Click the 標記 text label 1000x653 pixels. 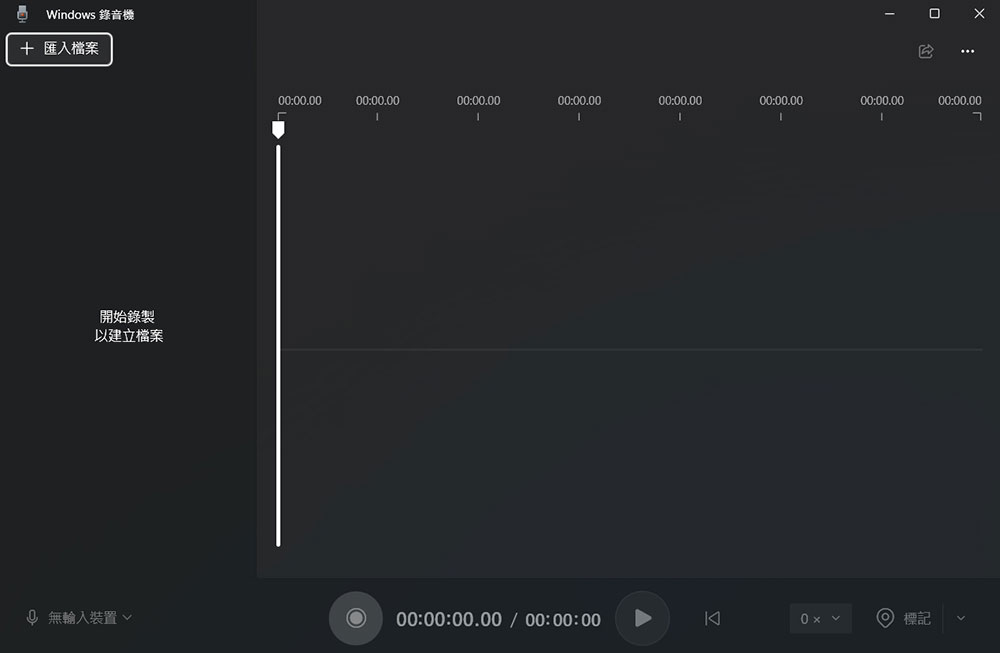[917, 619]
